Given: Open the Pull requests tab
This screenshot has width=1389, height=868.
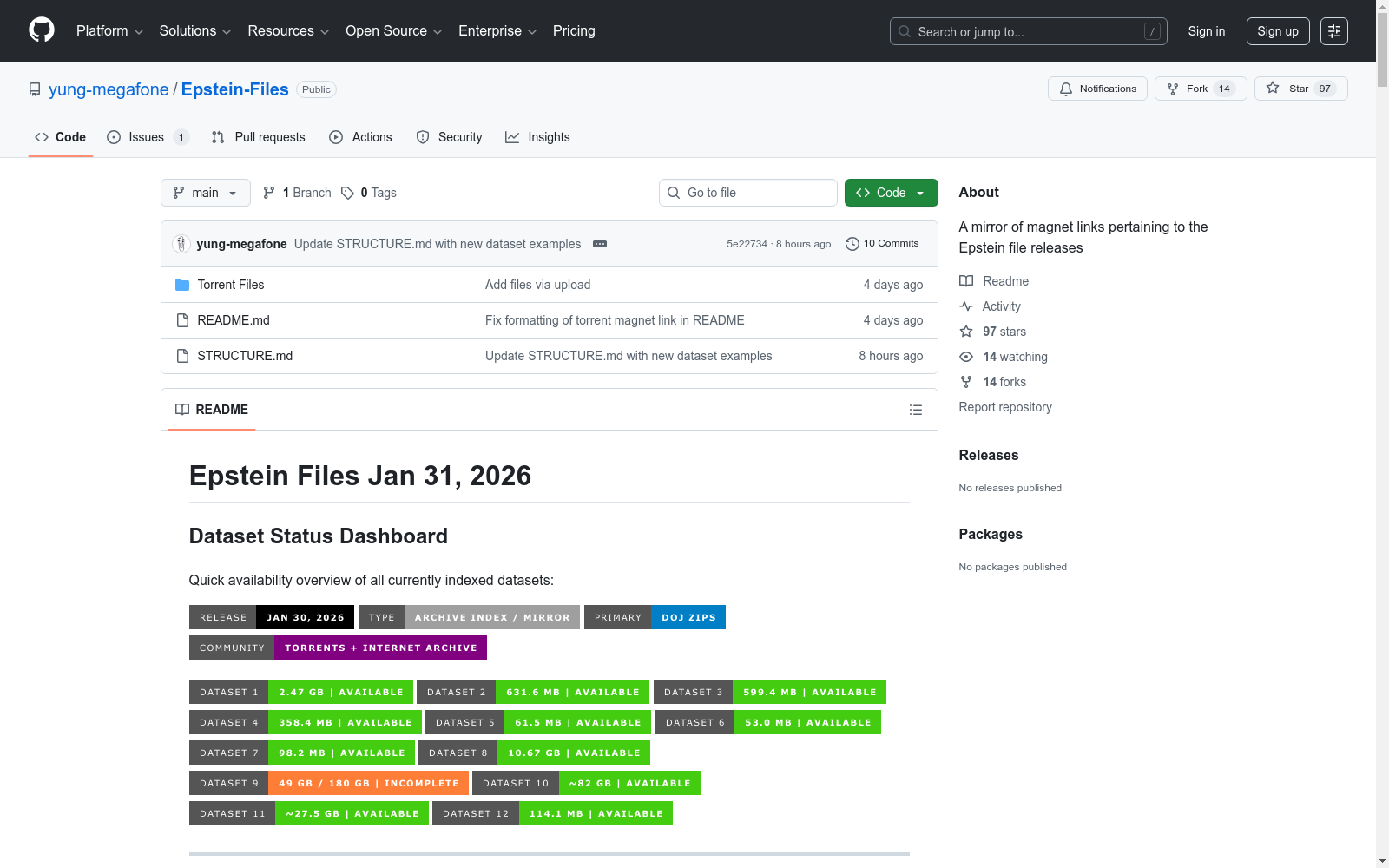Looking at the screenshot, I should pyautogui.click(x=259, y=137).
